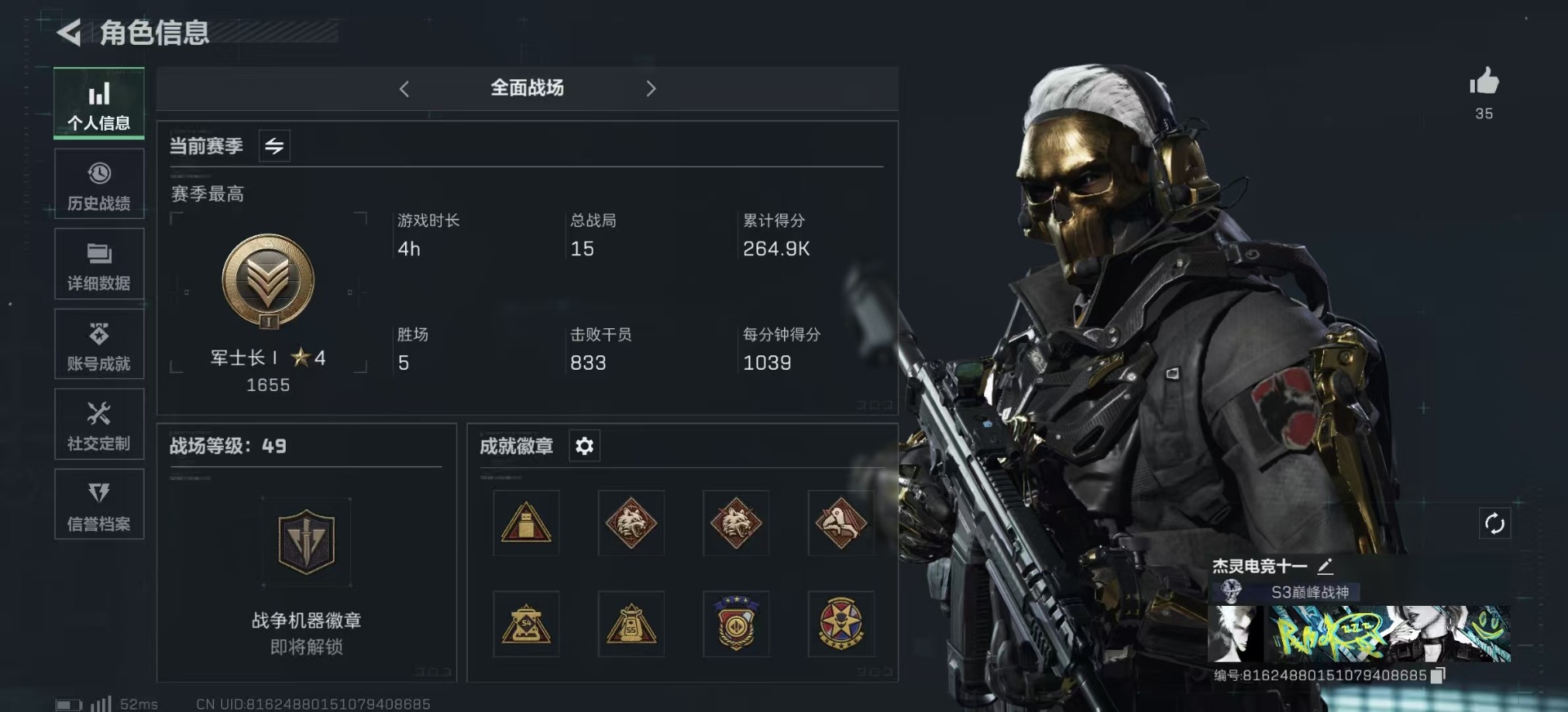The width and height of the screenshot is (1568, 712).
Task: Open the 账号成就 tab
Action: point(99,345)
